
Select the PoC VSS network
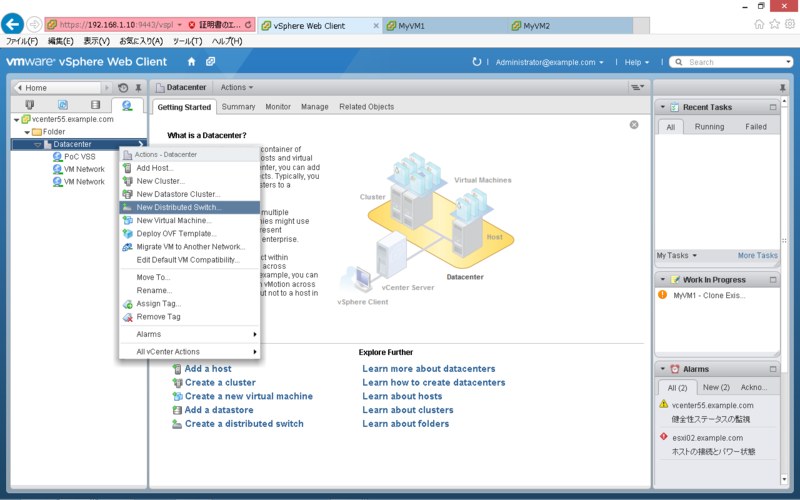point(80,157)
